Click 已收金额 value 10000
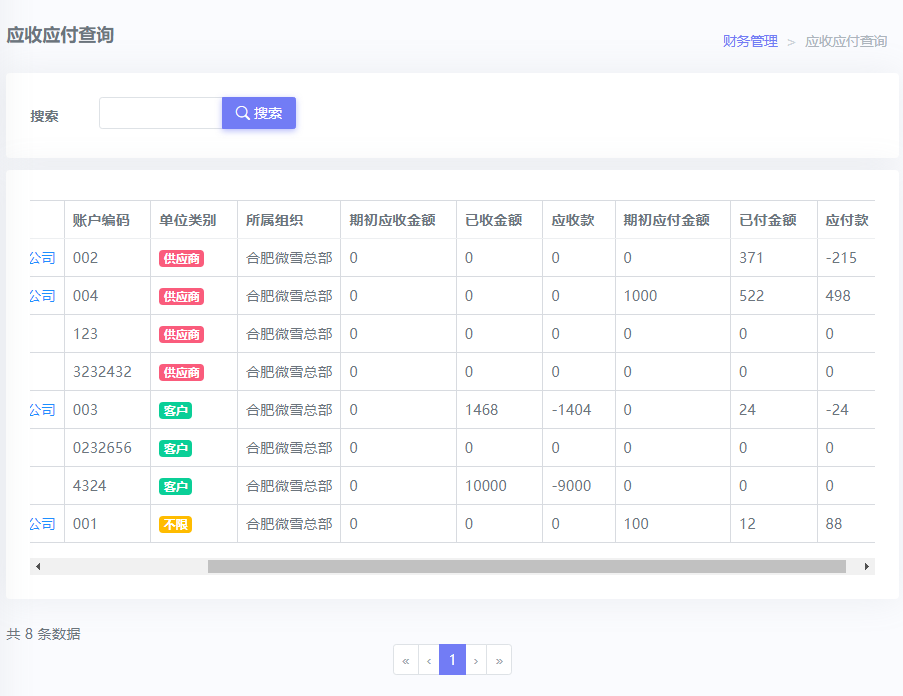Viewport: 903px width, 696px height. point(485,486)
